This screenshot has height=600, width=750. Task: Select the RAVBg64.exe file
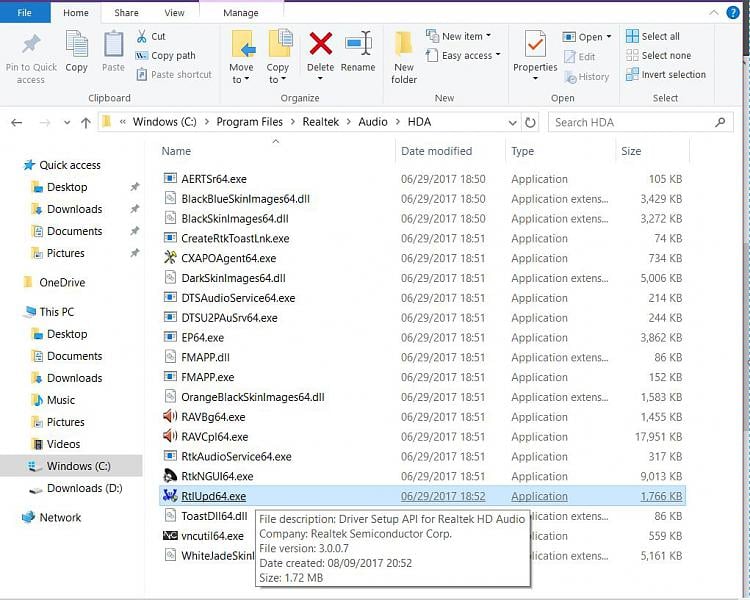click(x=205, y=417)
